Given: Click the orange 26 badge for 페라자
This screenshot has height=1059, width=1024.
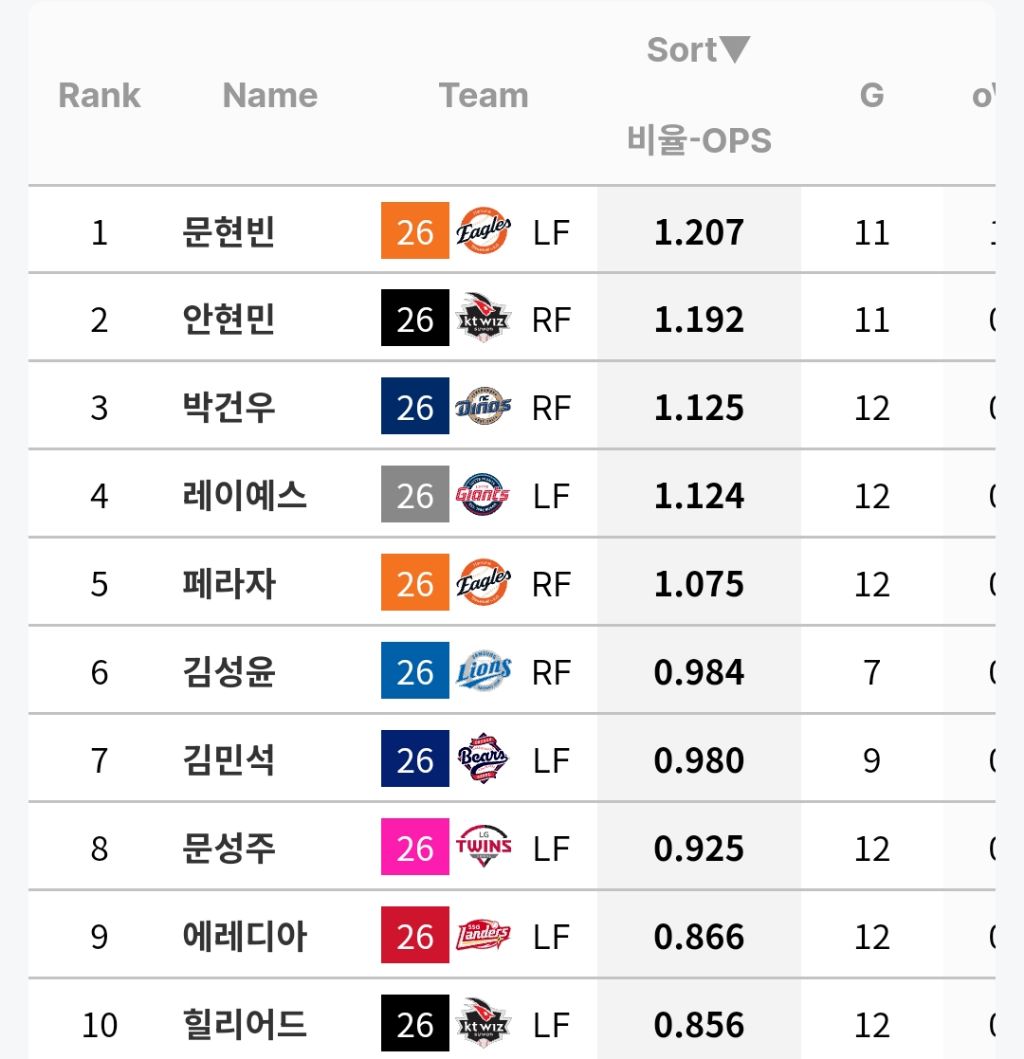Looking at the screenshot, I should 415,583.
